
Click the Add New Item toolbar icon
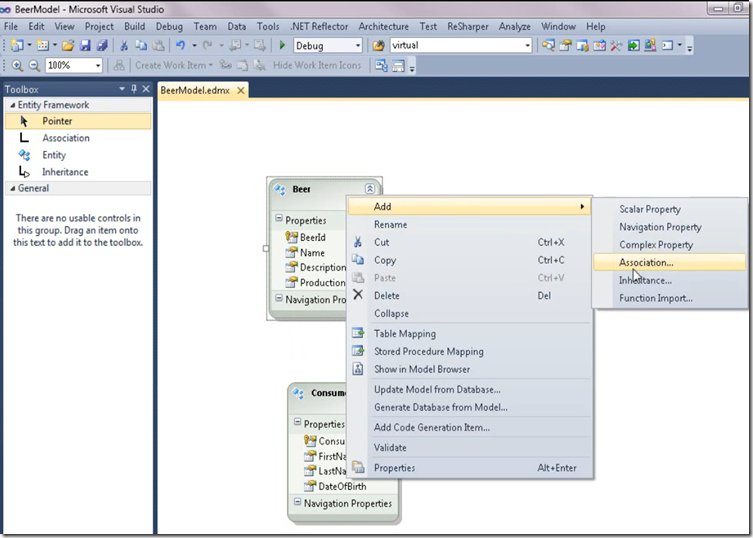[43, 46]
